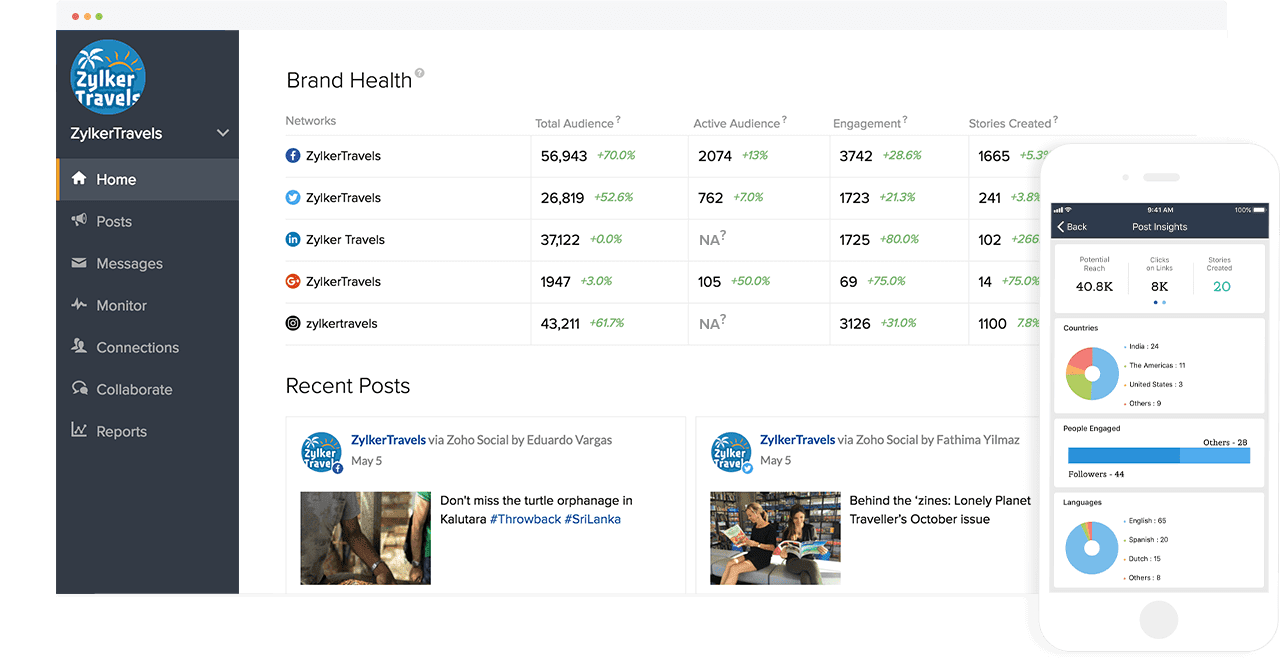Click the help mark next to Total Audience

pos(618,120)
